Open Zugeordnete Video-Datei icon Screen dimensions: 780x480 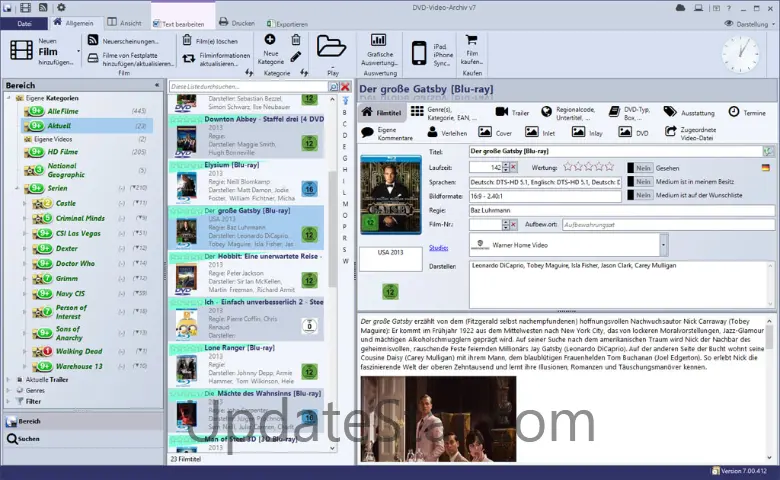click(x=670, y=132)
